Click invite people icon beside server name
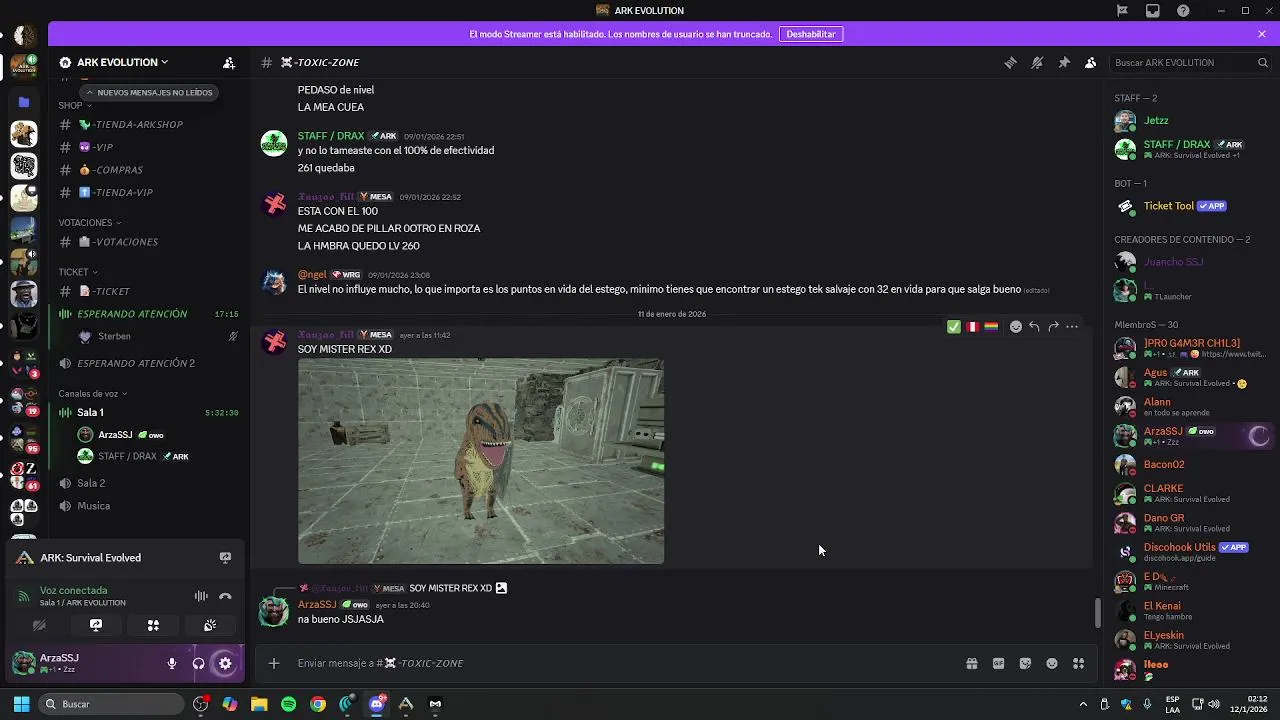This screenshot has height=720, width=1280. (229, 62)
